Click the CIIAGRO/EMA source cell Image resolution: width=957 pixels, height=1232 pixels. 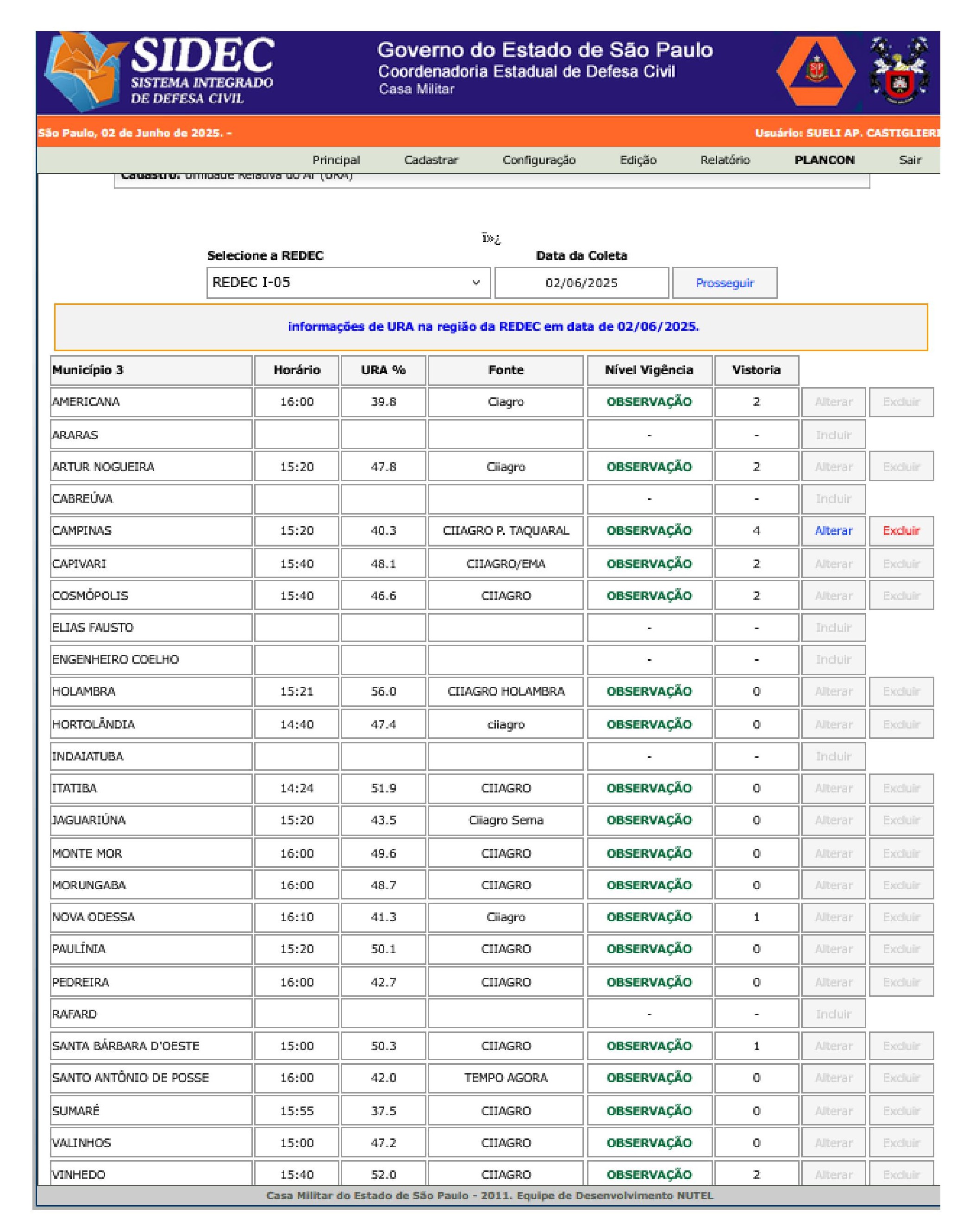506,564
